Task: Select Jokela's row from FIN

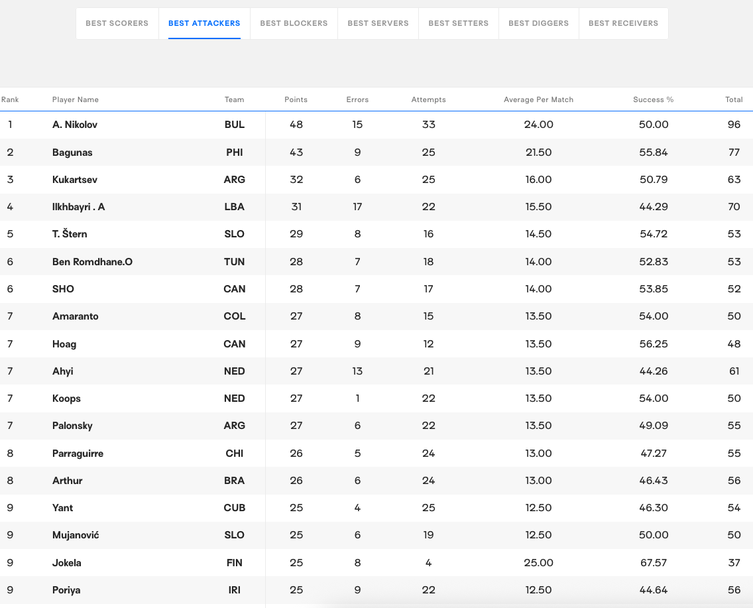Action: coord(67,563)
